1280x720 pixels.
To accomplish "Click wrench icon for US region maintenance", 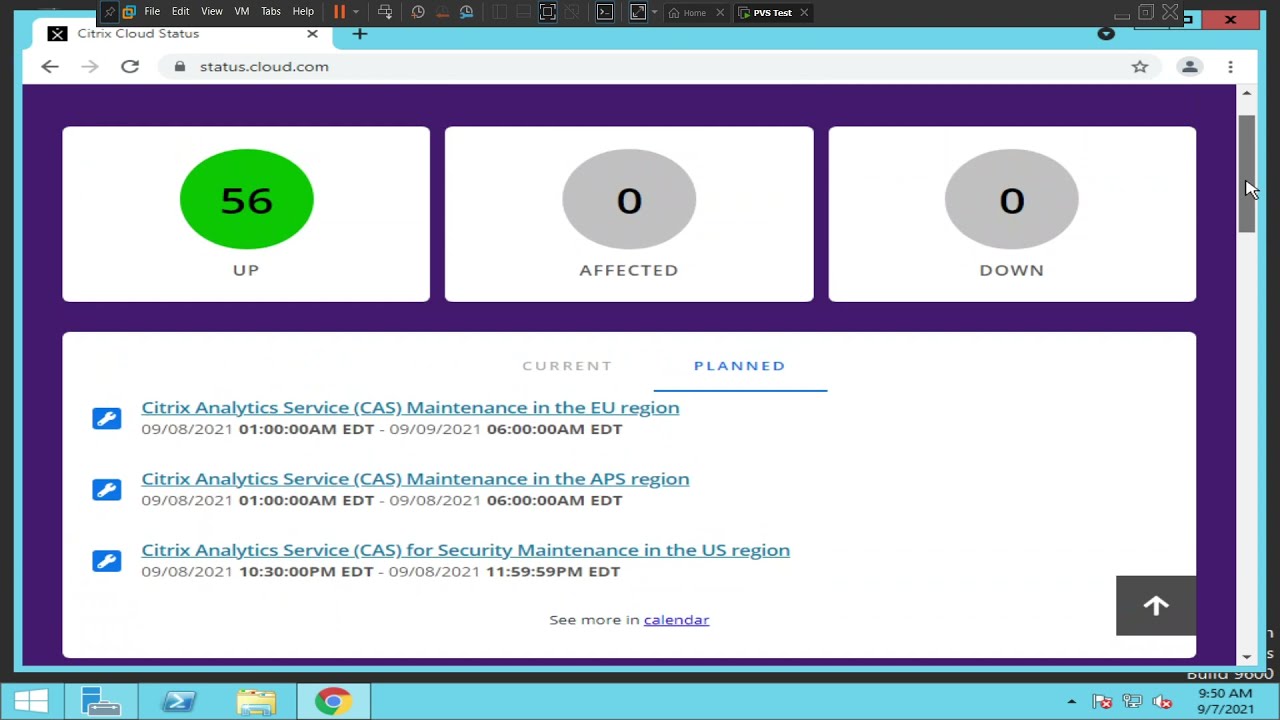I will click(x=106, y=561).
